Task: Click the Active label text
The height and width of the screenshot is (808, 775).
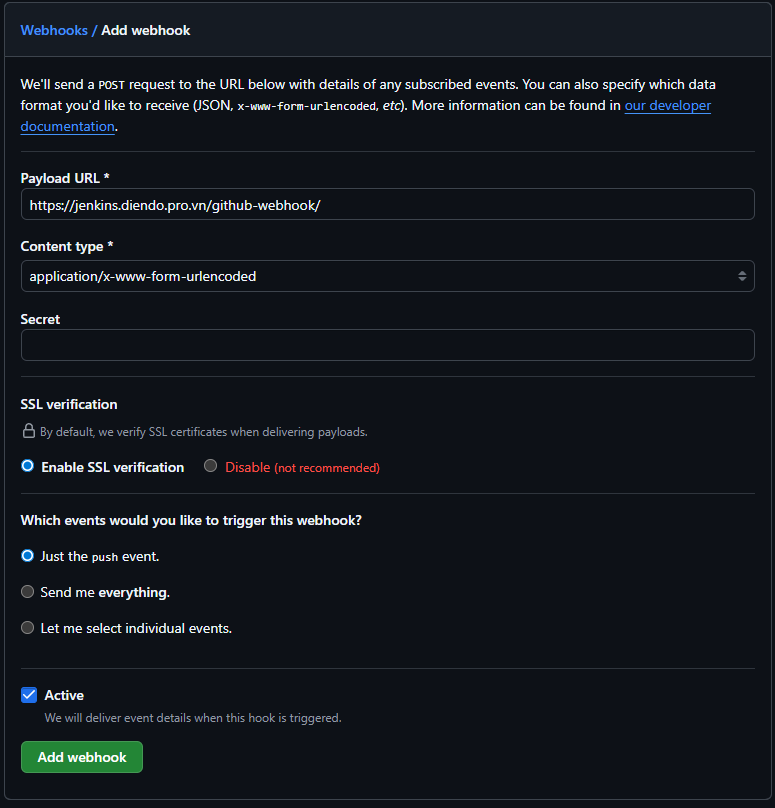Action: pyautogui.click(x=64, y=695)
